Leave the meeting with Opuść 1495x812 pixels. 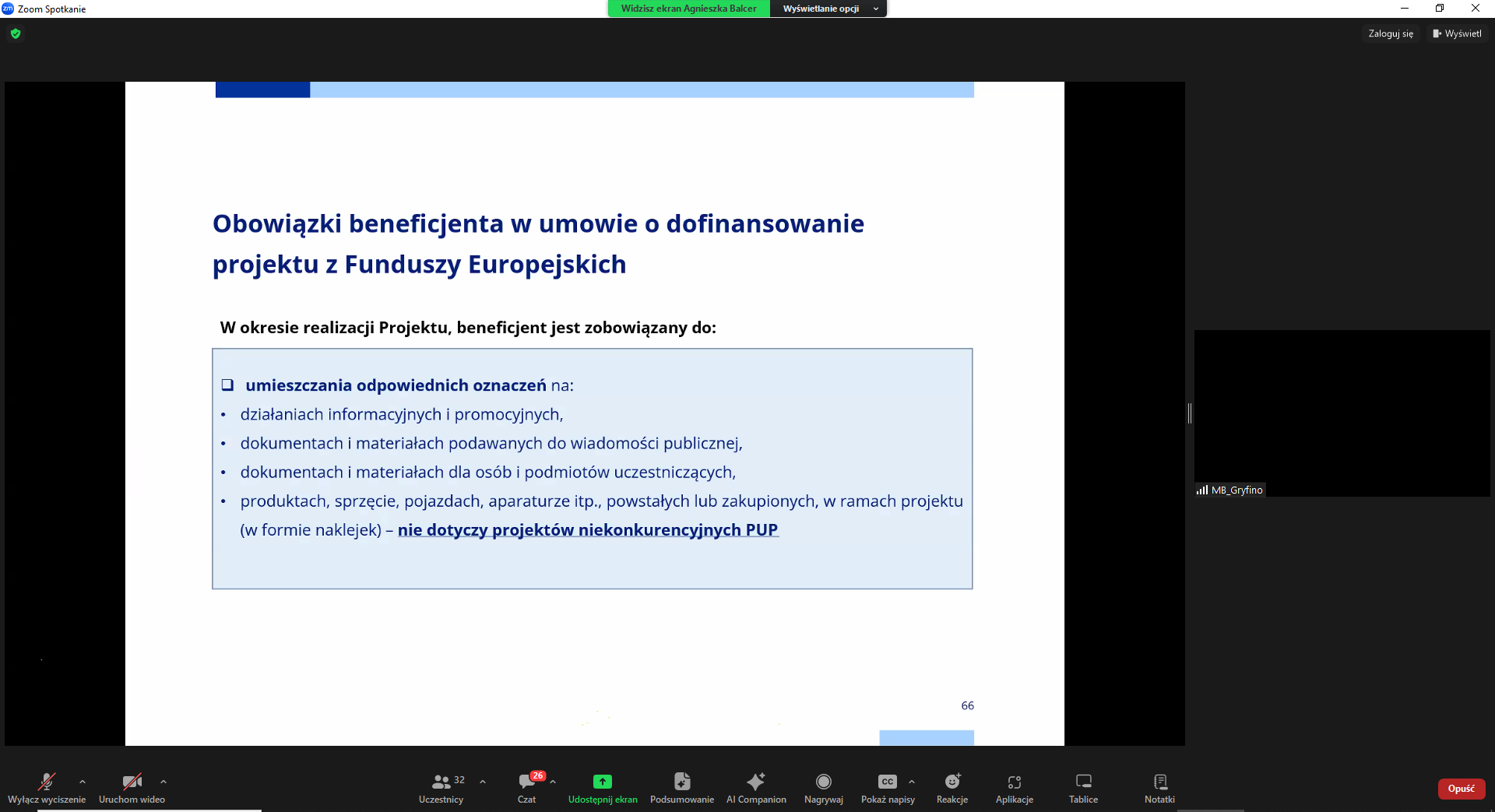[x=1462, y=789]
